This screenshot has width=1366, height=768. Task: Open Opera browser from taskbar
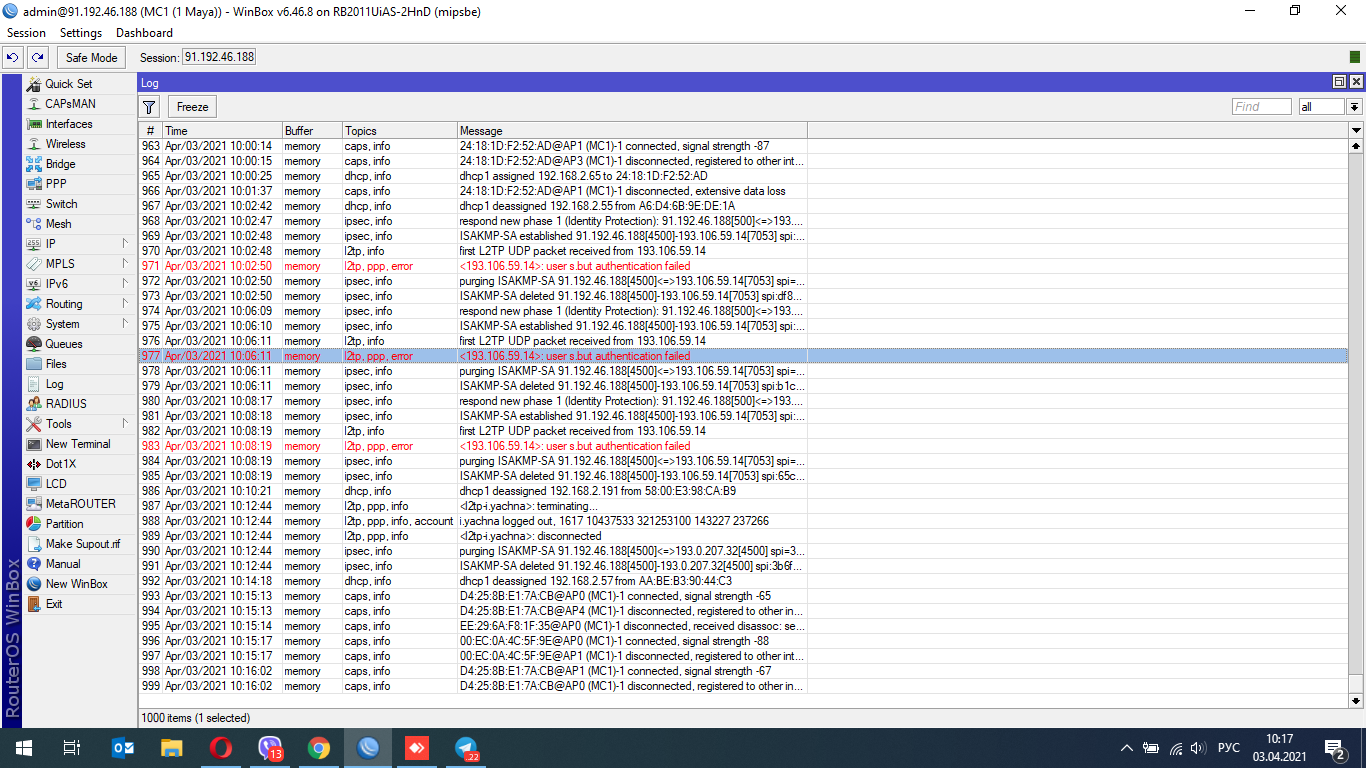tap(221, 748)
